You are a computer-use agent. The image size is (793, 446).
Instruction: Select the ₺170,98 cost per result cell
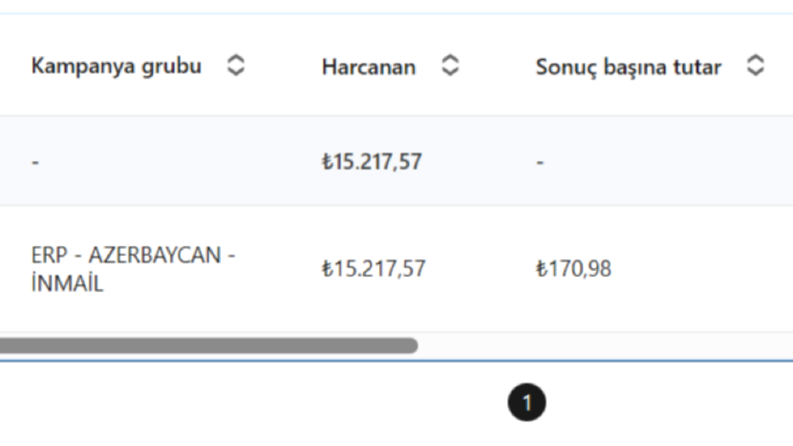coord(574,269)
